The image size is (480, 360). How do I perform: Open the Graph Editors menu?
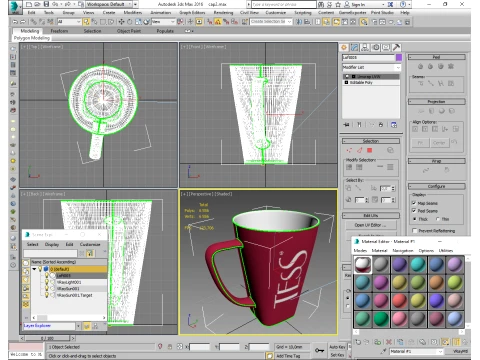coord(192,13)
